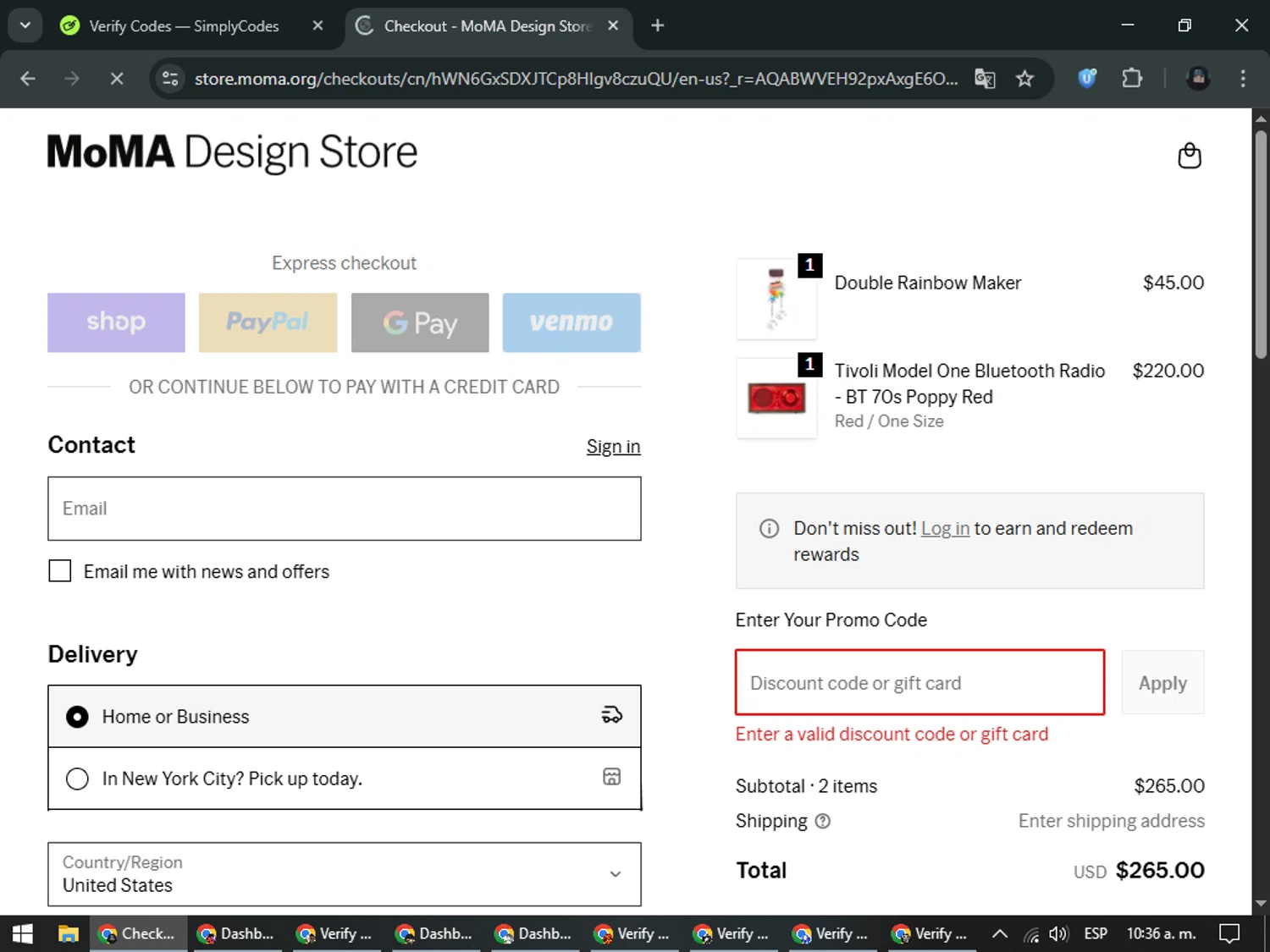The image size is (1270, 952).
Task: Select Home or Business delivery option
Action: pyautogui.click(x=345, y=717)
